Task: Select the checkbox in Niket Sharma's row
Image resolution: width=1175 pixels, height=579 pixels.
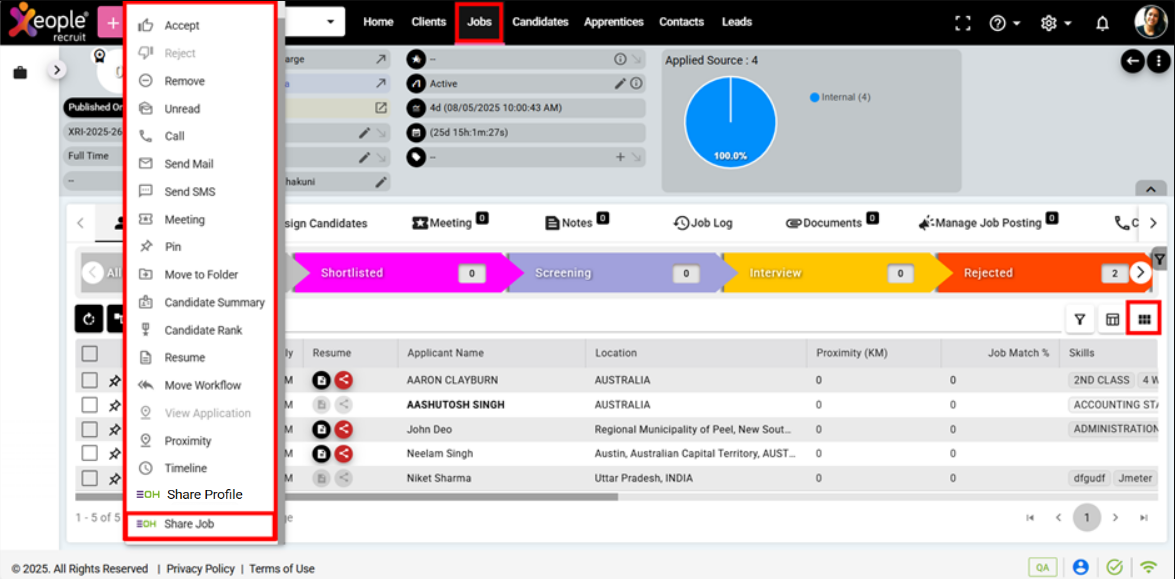Action: 89,478
